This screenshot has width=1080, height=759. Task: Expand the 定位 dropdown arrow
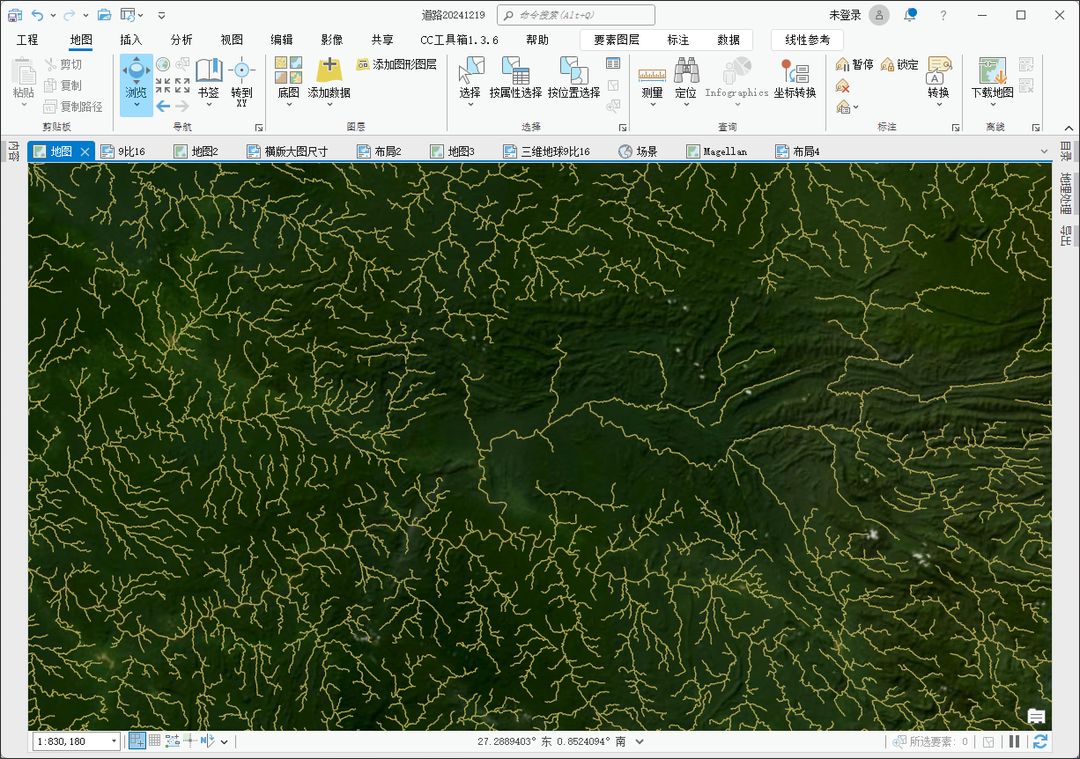pyautogui.click(x=686, y=105)
